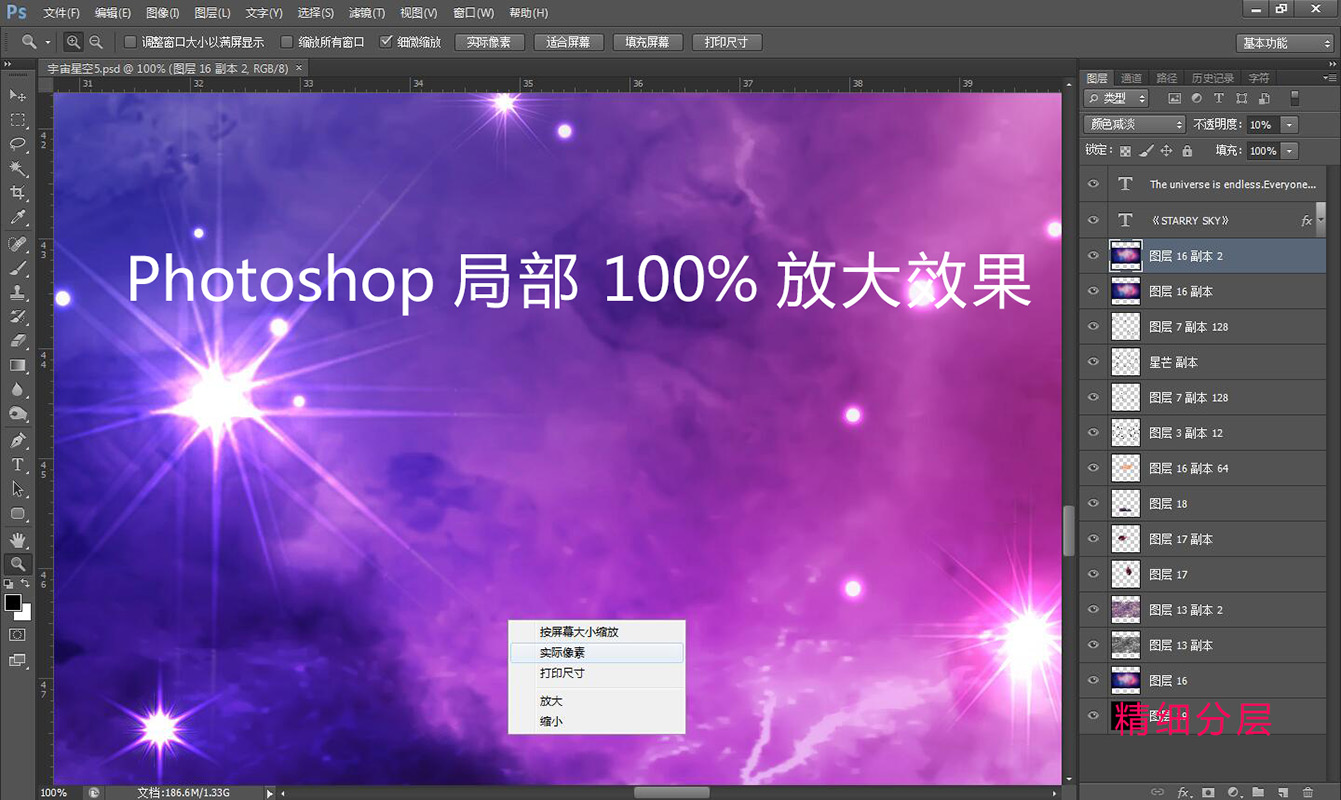This screenshot has height=800, width=1341.
Task: Open status bar info arrow beside document size
Action: [x=269, y=792]
